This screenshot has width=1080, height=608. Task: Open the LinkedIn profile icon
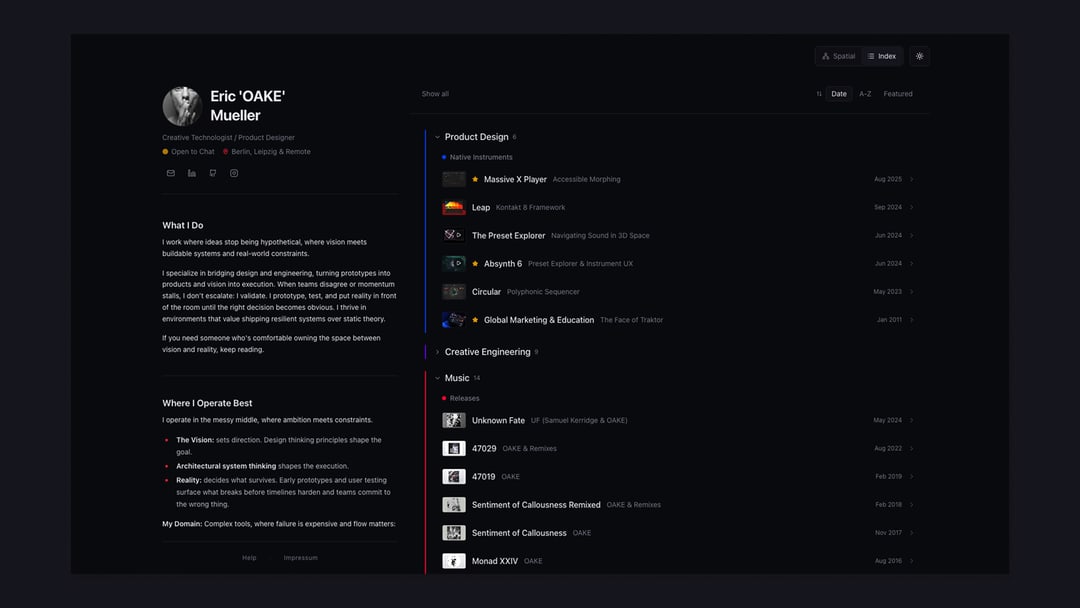pyautogui.click(x=192, y=173)
